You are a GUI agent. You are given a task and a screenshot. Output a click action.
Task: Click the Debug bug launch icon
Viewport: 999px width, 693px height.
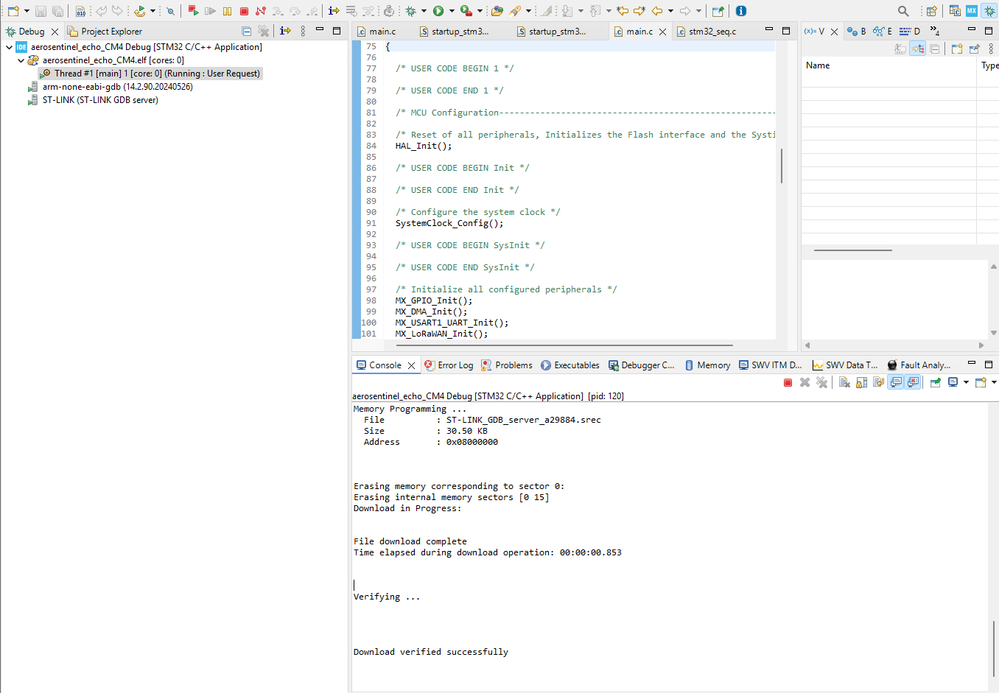(x=411, y=11)
